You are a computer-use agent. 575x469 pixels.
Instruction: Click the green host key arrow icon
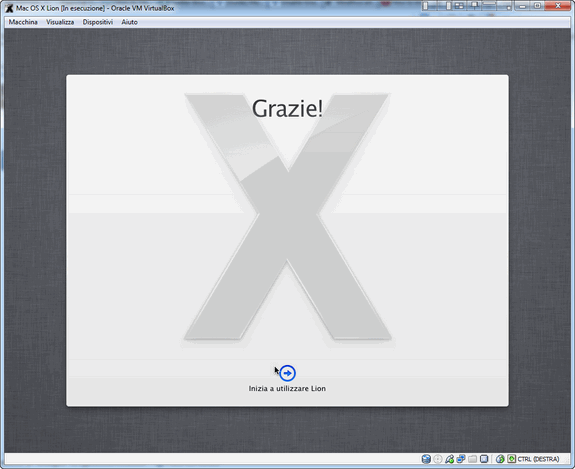512,459
